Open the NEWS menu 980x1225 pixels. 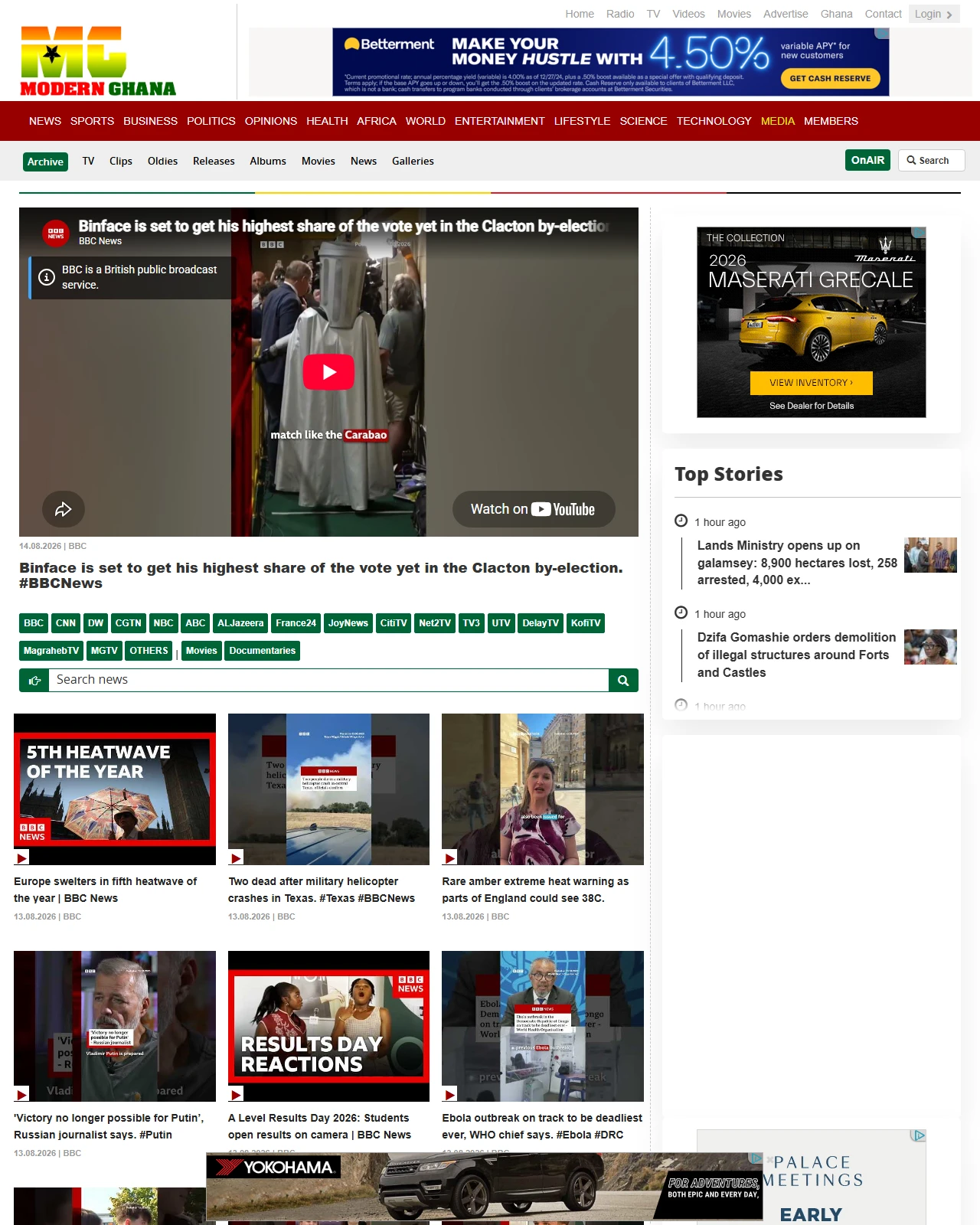[x=45, y=121]
